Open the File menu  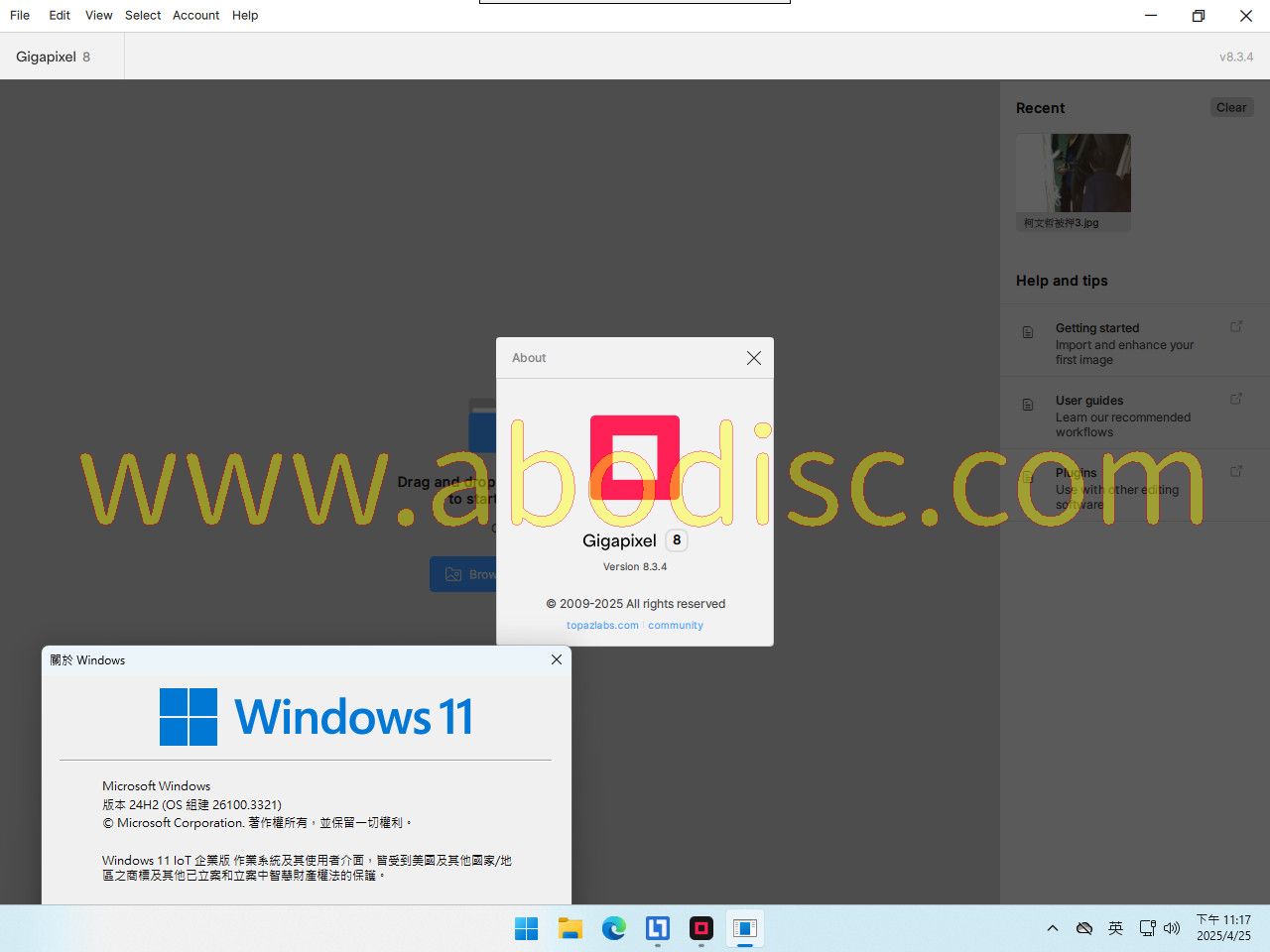coord(20,15)
